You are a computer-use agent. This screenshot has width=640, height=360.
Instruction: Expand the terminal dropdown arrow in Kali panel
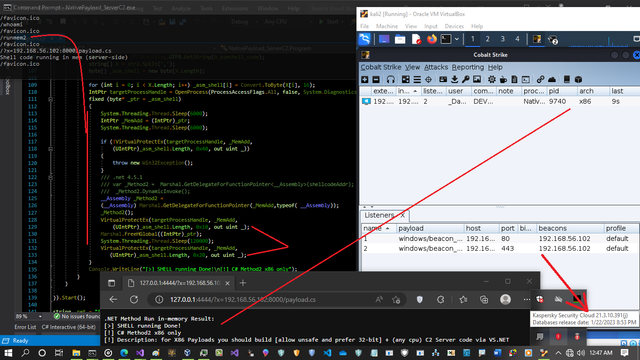point(457,39)
